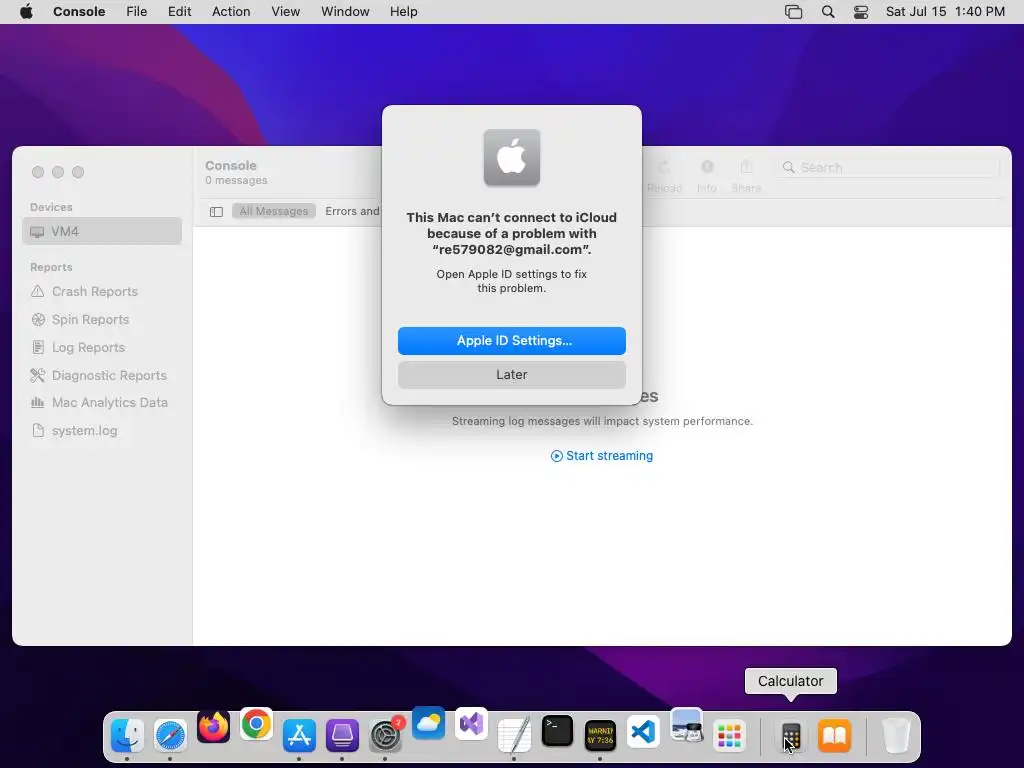Open the View menu

click(x=285, y=12)
